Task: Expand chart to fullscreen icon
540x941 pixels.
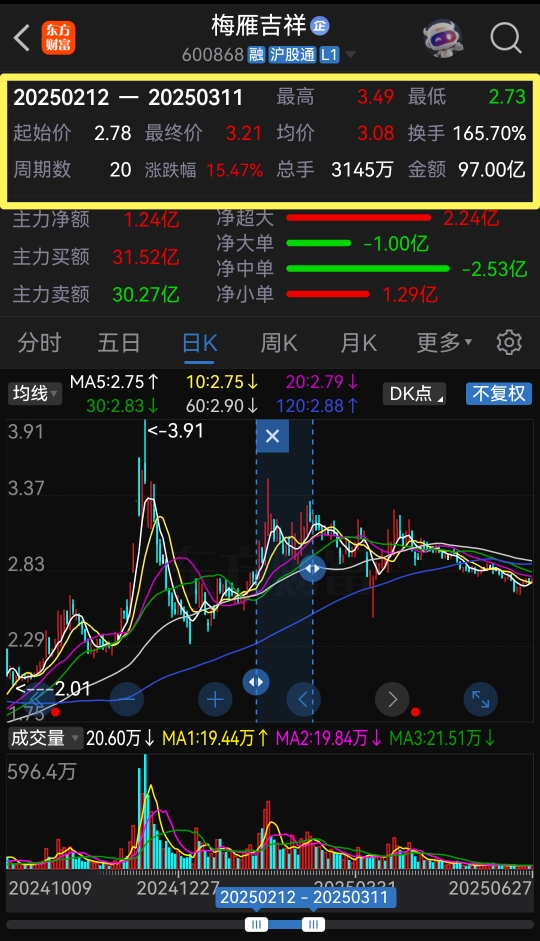Action: [481, 699]
